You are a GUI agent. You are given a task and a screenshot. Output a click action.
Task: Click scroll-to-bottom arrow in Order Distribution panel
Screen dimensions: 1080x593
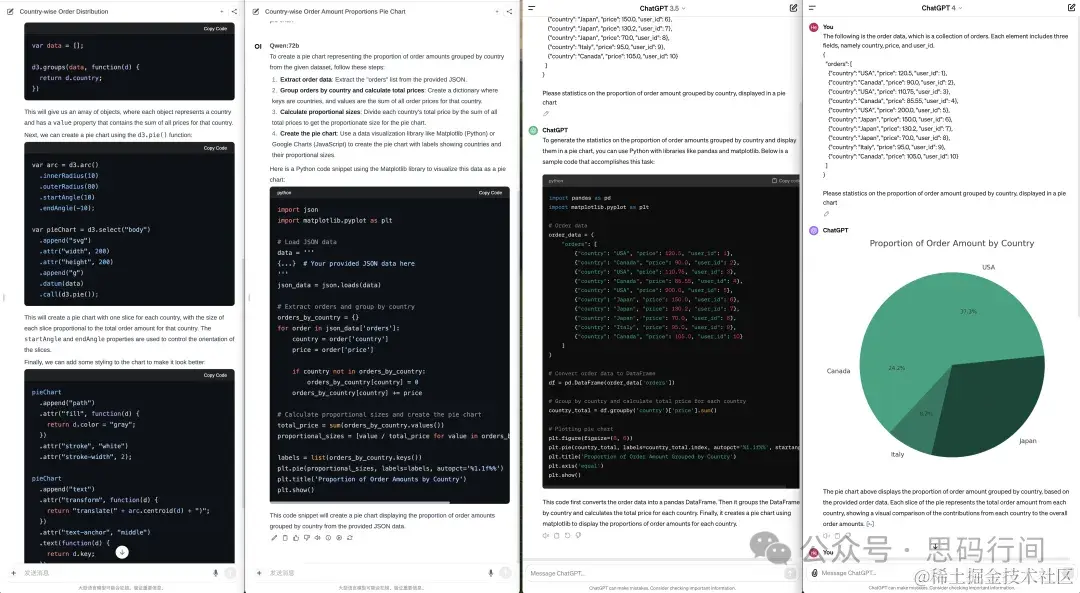pyautogui.click(x=122, y=552)
